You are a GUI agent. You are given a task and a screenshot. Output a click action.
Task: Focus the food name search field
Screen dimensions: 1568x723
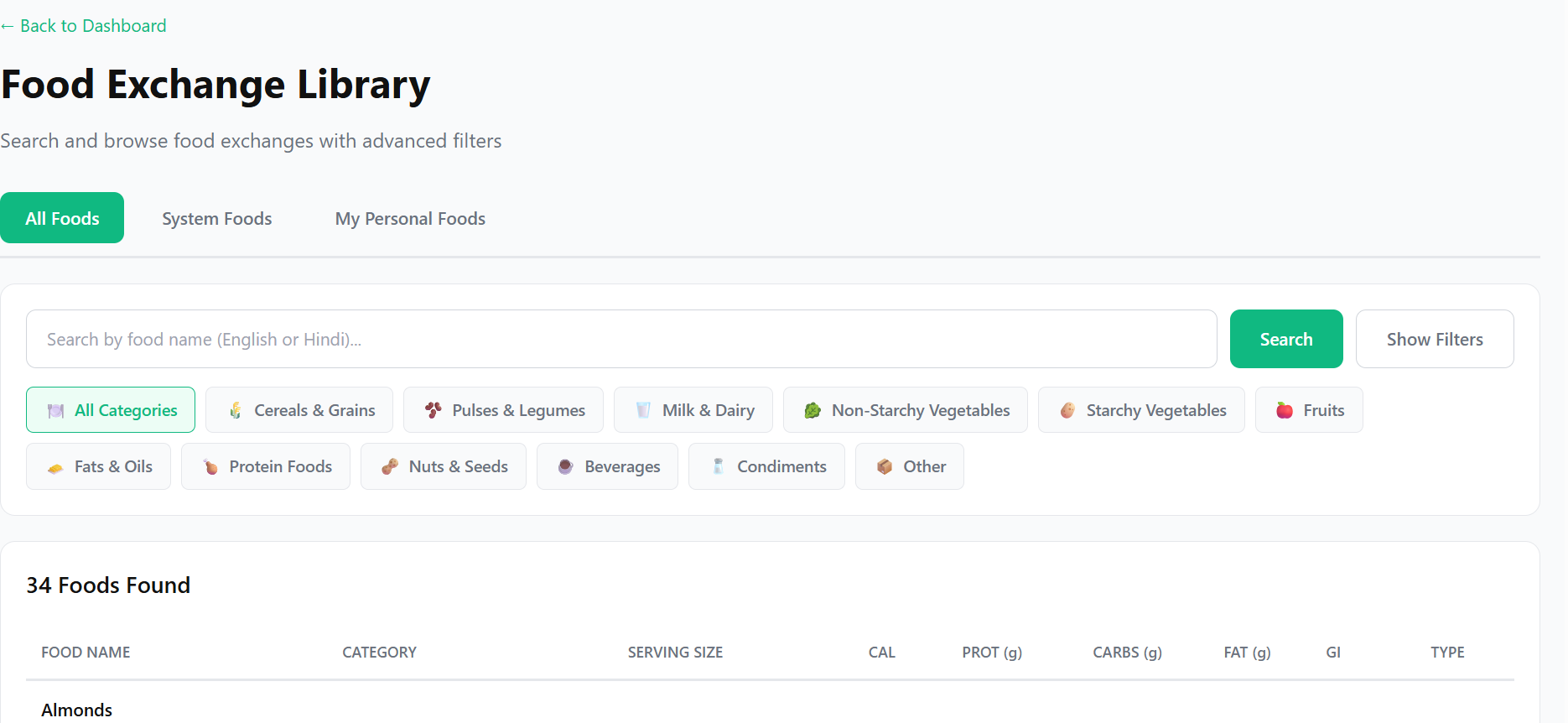click(x=621, y=339)
